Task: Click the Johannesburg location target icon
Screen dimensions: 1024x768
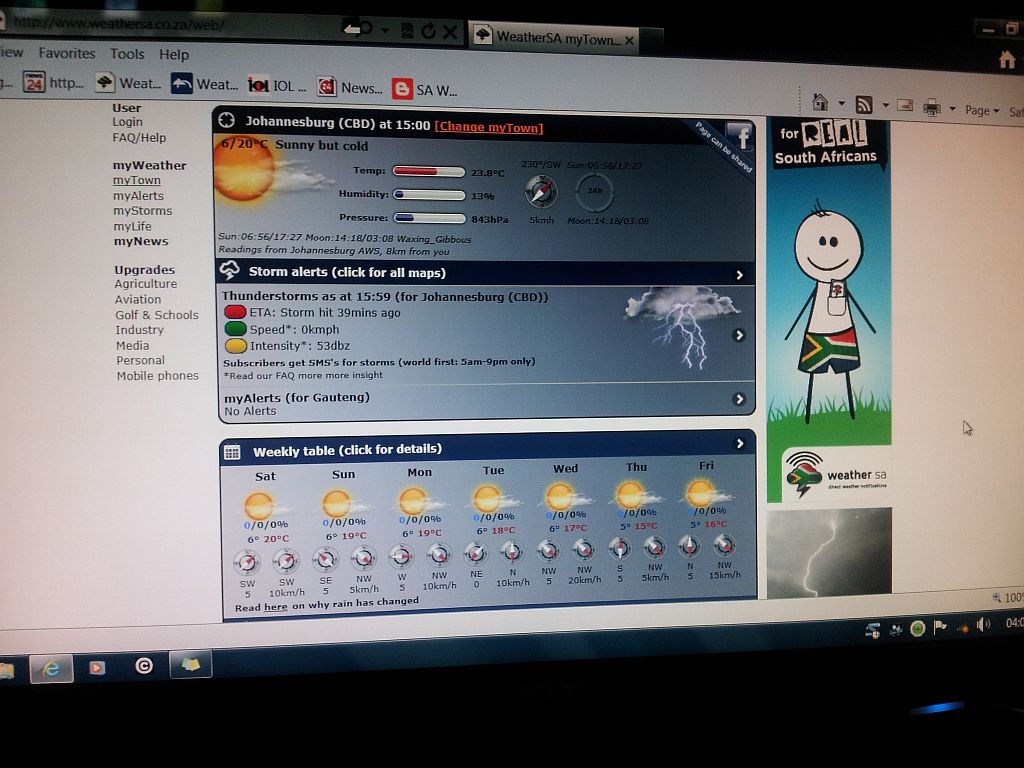Action: coord(227,120)
